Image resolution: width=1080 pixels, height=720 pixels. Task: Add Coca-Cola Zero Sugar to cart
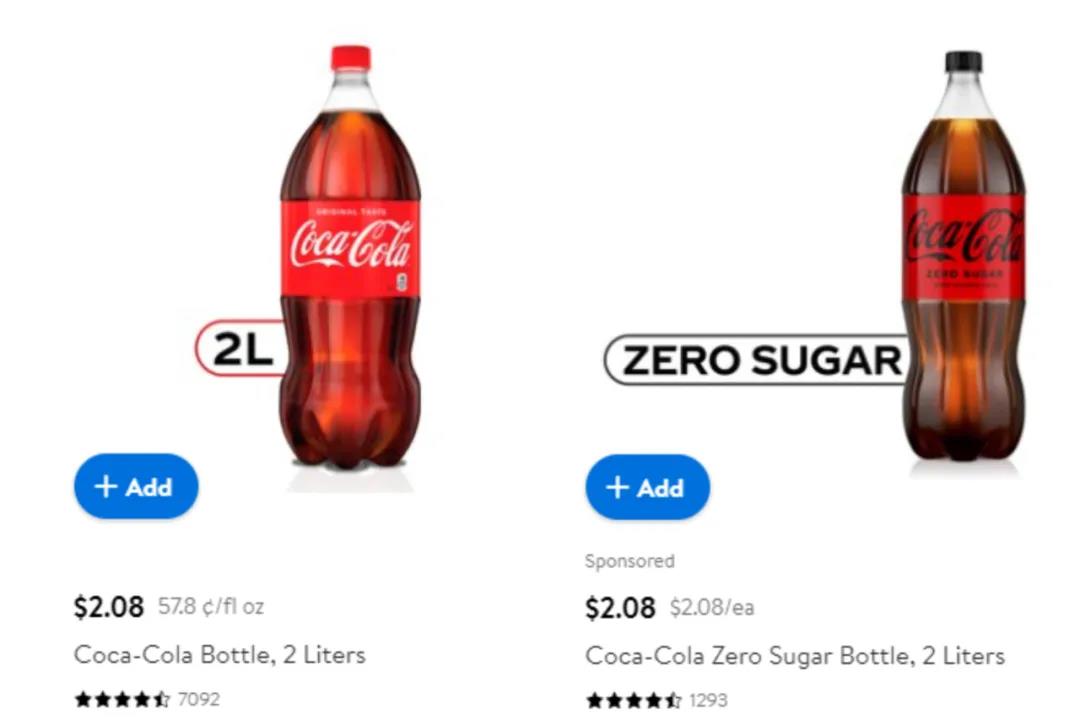(647, 488)
